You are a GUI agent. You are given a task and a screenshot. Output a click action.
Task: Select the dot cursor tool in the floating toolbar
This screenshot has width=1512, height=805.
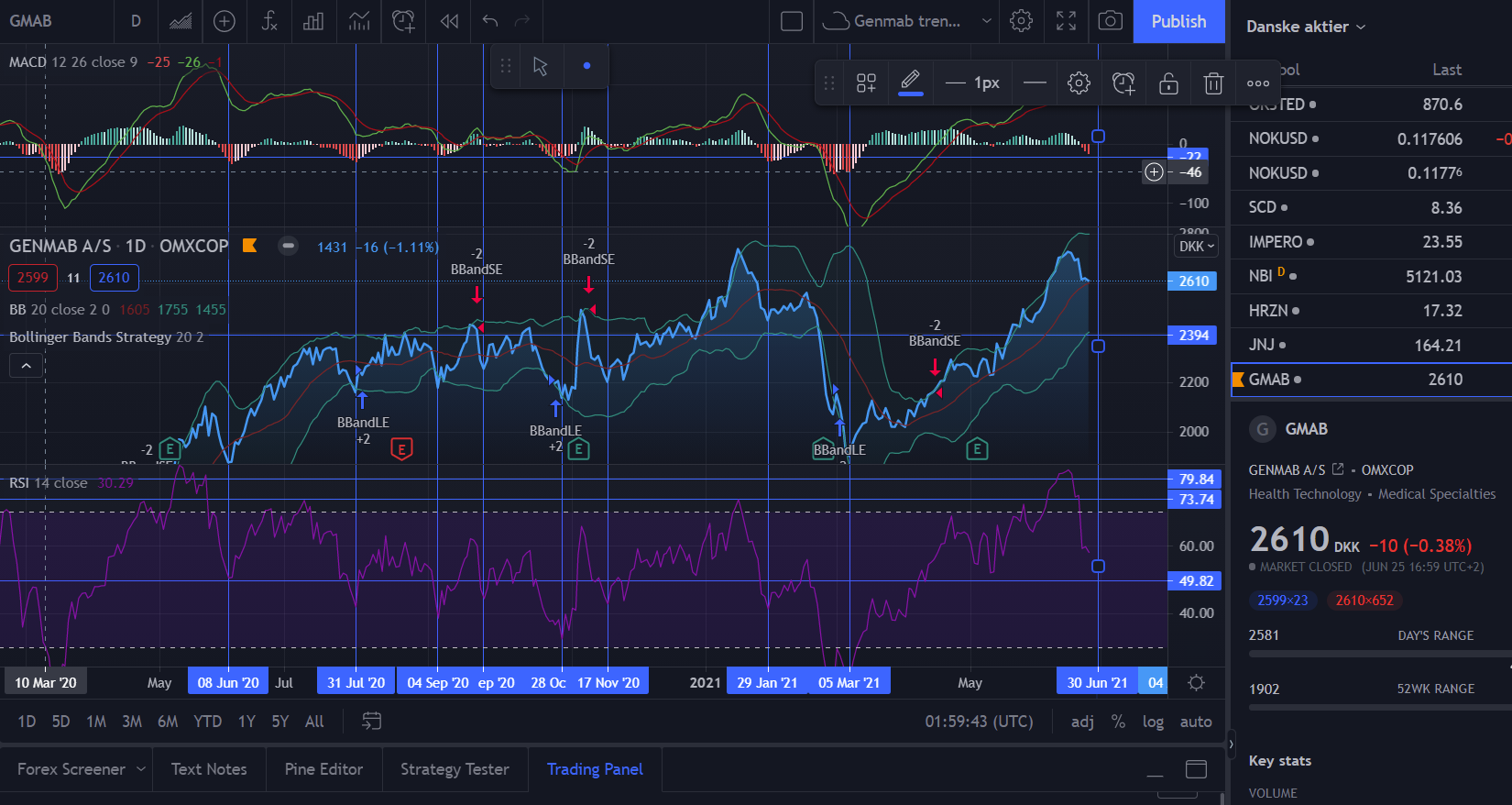click(x=586, y=66)
